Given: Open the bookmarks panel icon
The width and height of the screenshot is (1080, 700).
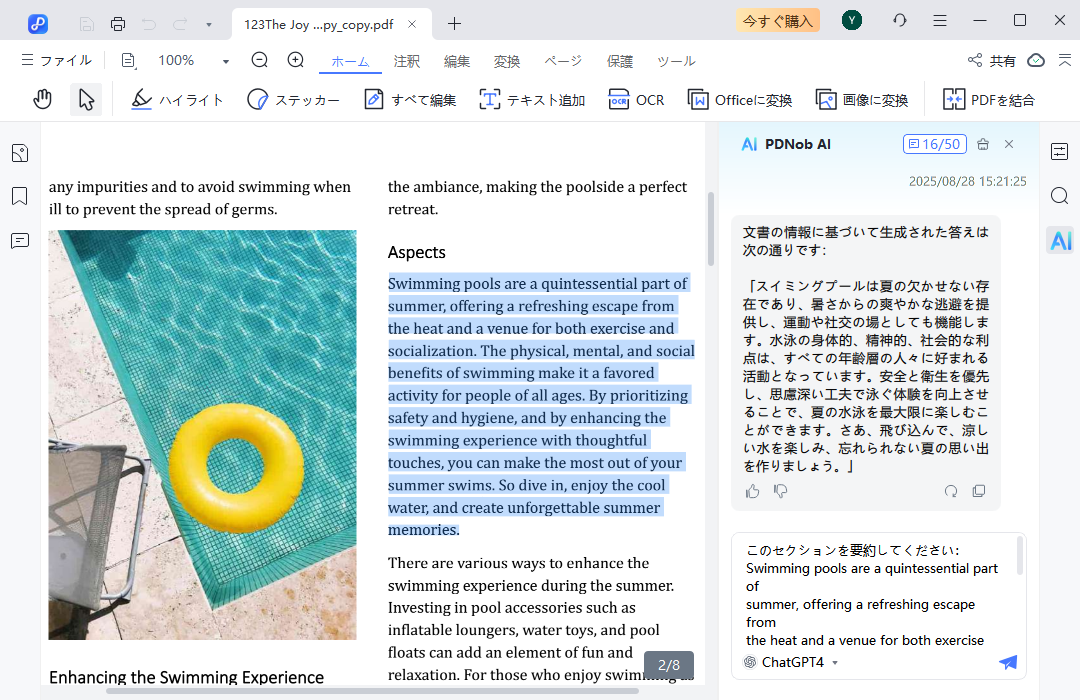Looking at the screenshot, I should coord(19,196).
